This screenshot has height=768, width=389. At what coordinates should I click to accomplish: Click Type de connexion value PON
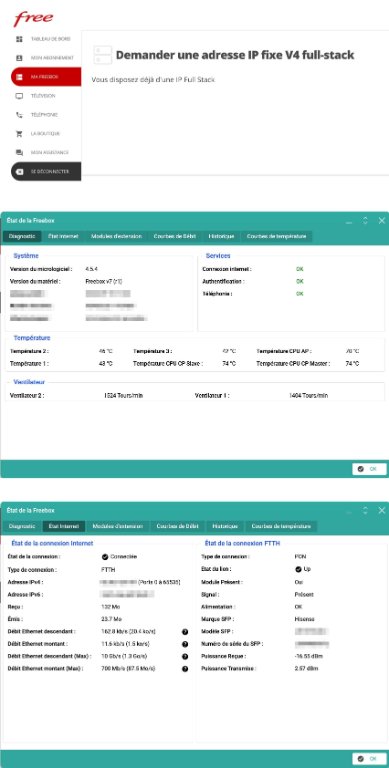[x=300, y=557]
